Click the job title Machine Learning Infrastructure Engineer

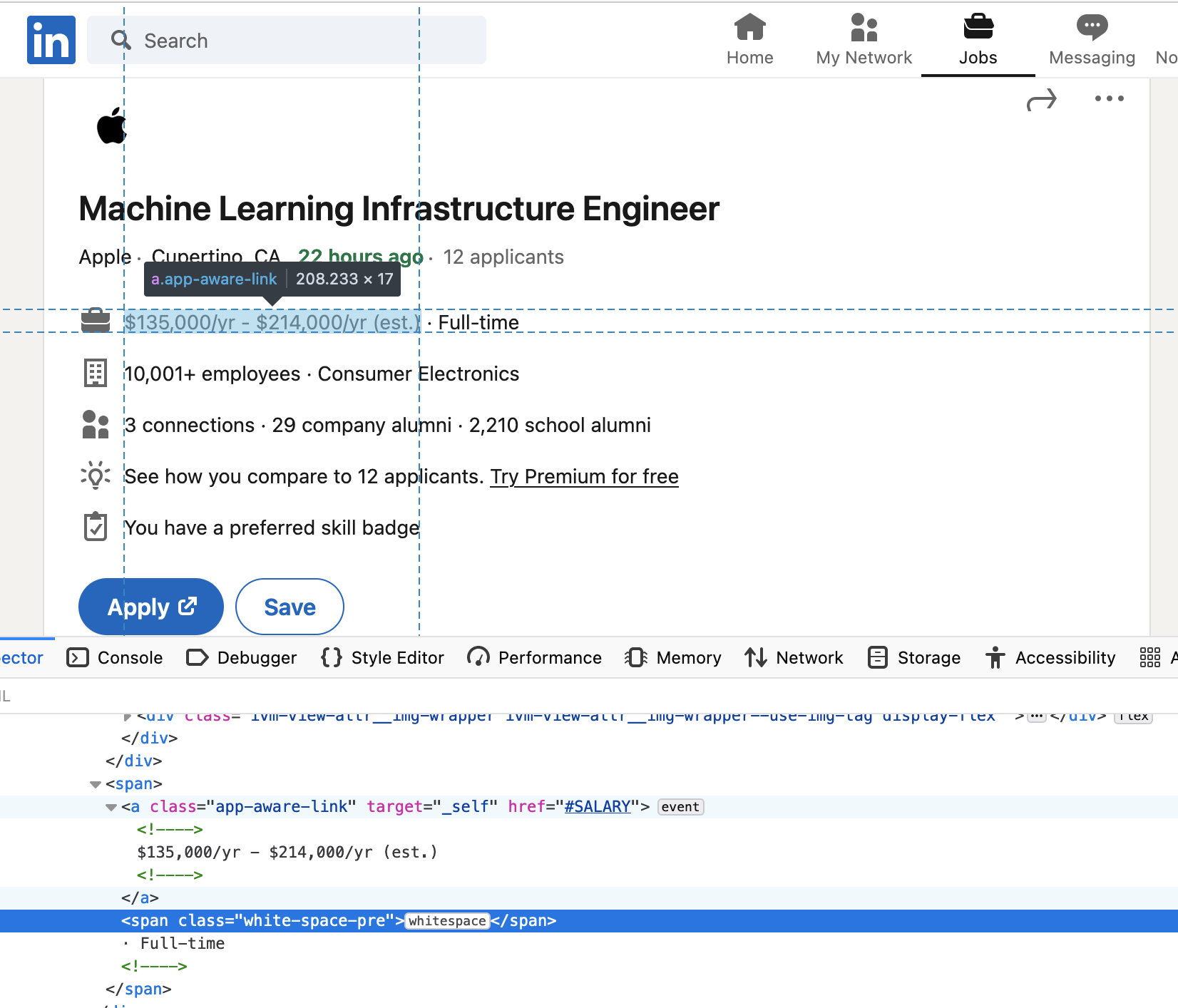point(399,209)
